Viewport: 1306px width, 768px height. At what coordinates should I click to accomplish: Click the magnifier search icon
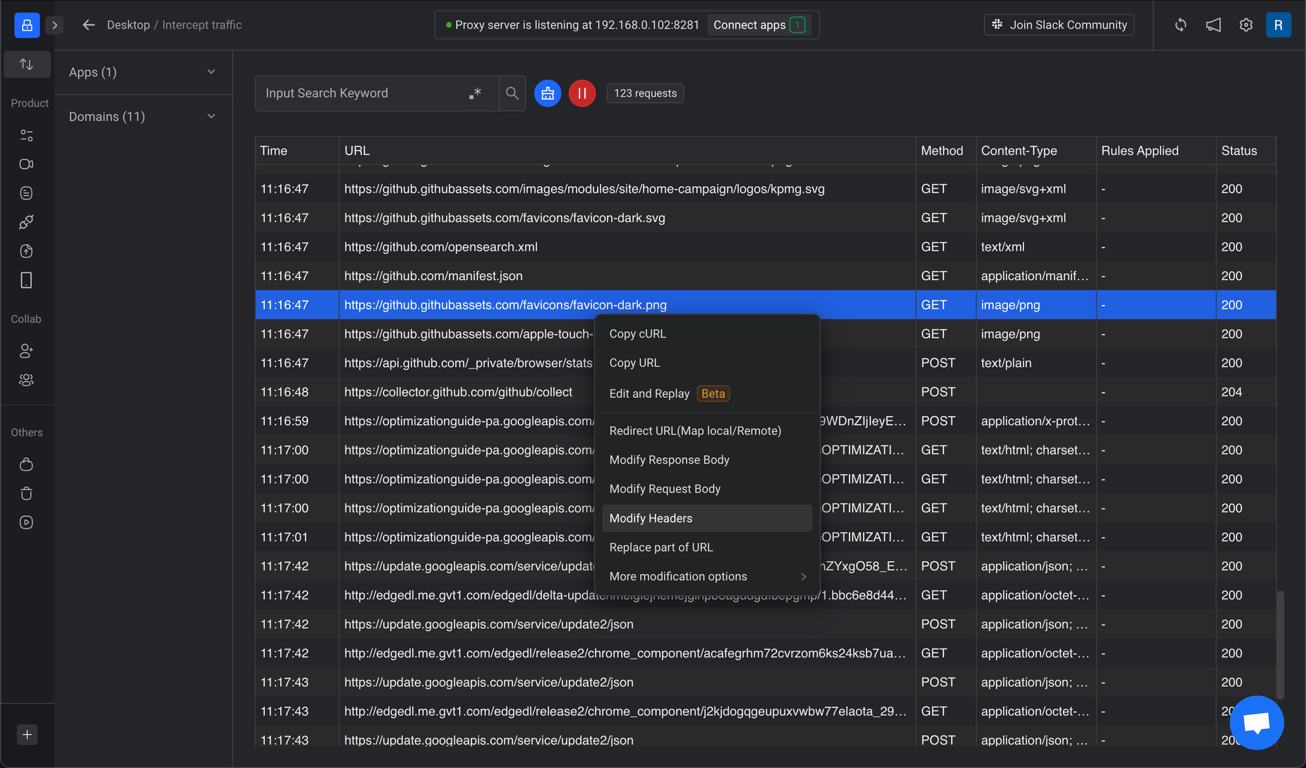coord(512,93)
